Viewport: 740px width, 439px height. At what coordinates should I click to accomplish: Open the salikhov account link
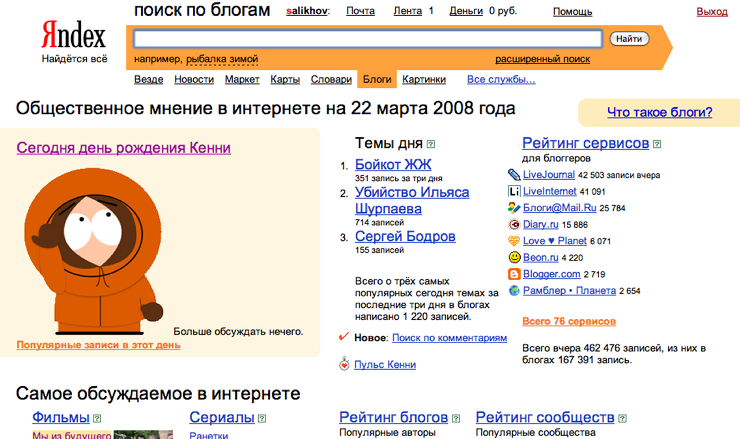pos(307,11)
